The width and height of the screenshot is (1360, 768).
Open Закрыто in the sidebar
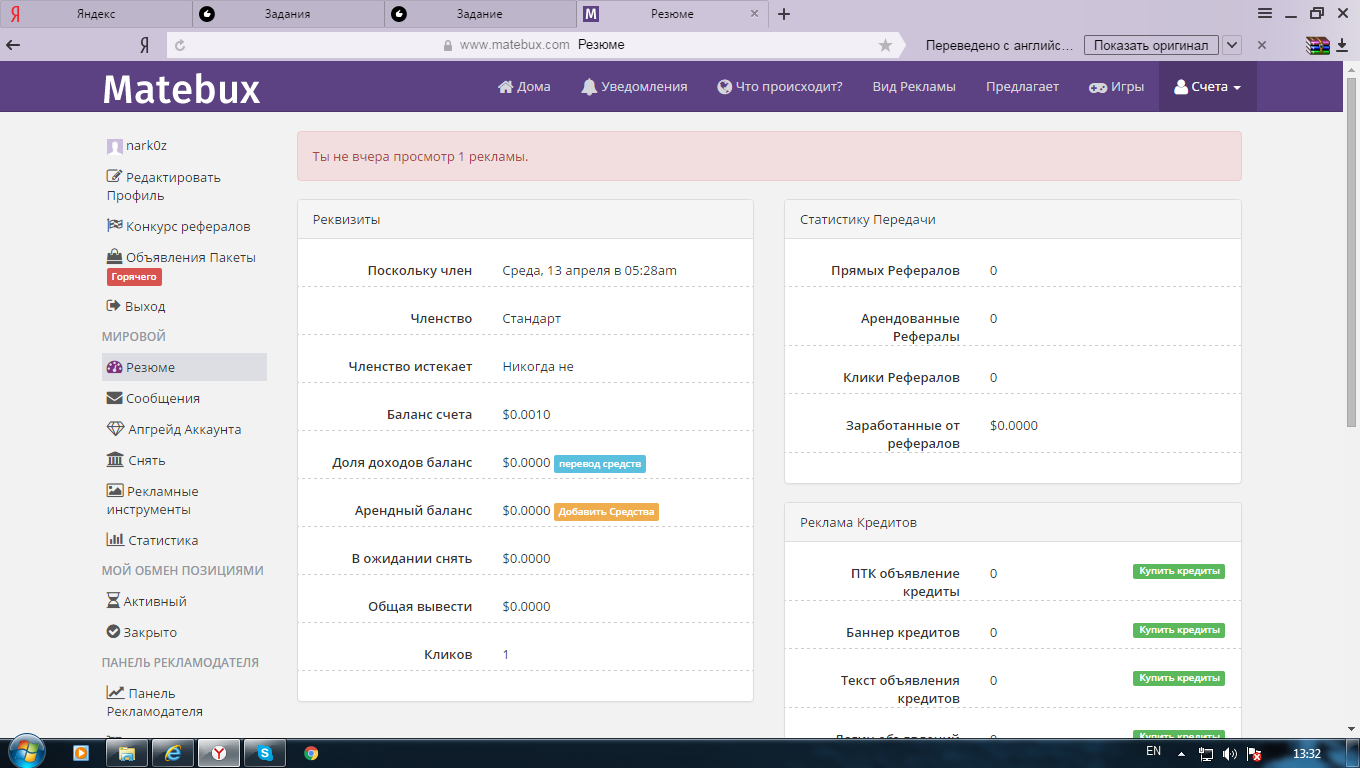(x=142, y=632)
